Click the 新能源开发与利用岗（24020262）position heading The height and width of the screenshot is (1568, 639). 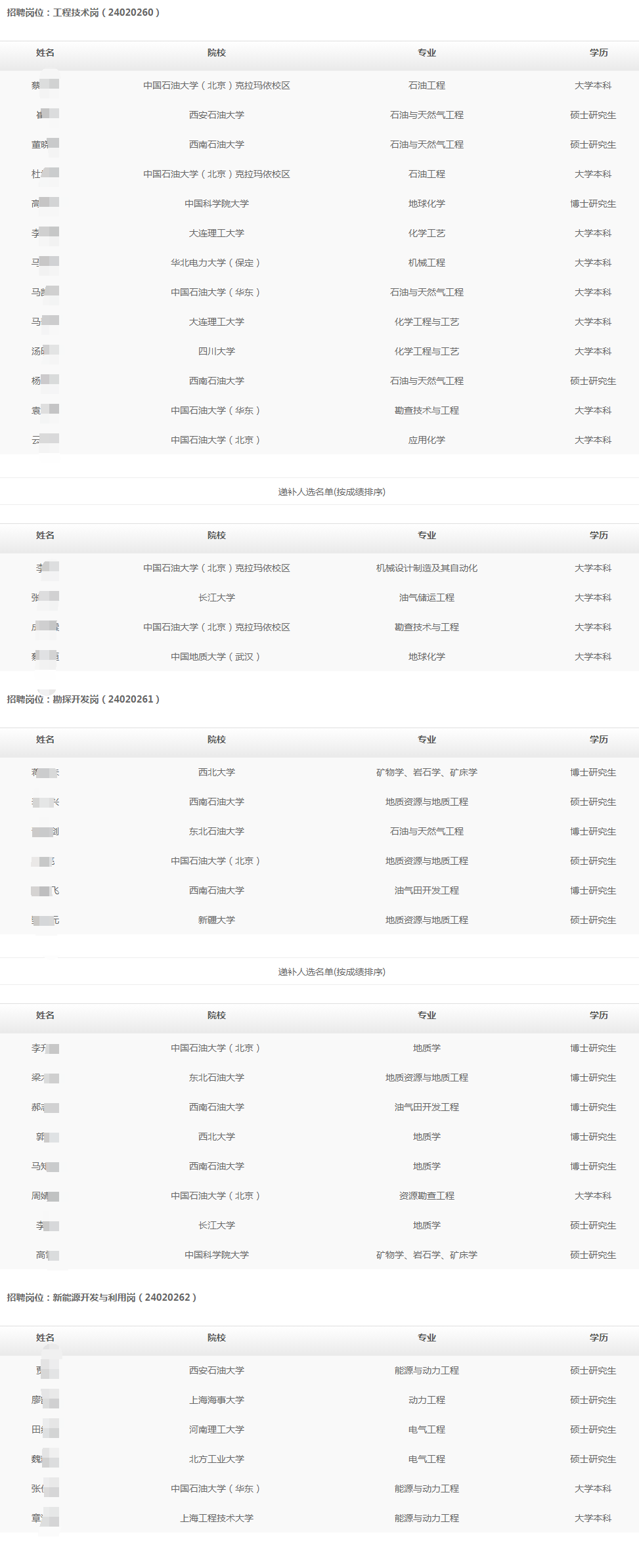102,1297
